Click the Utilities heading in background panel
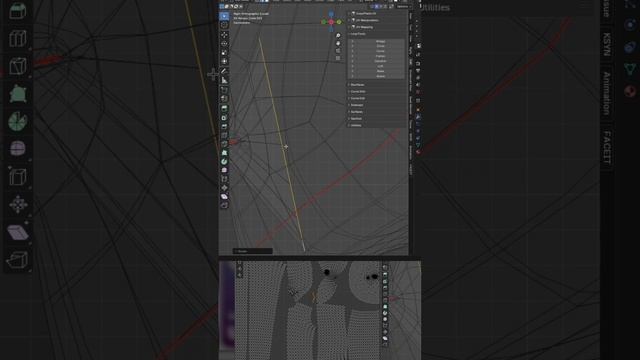 (434, 7)
